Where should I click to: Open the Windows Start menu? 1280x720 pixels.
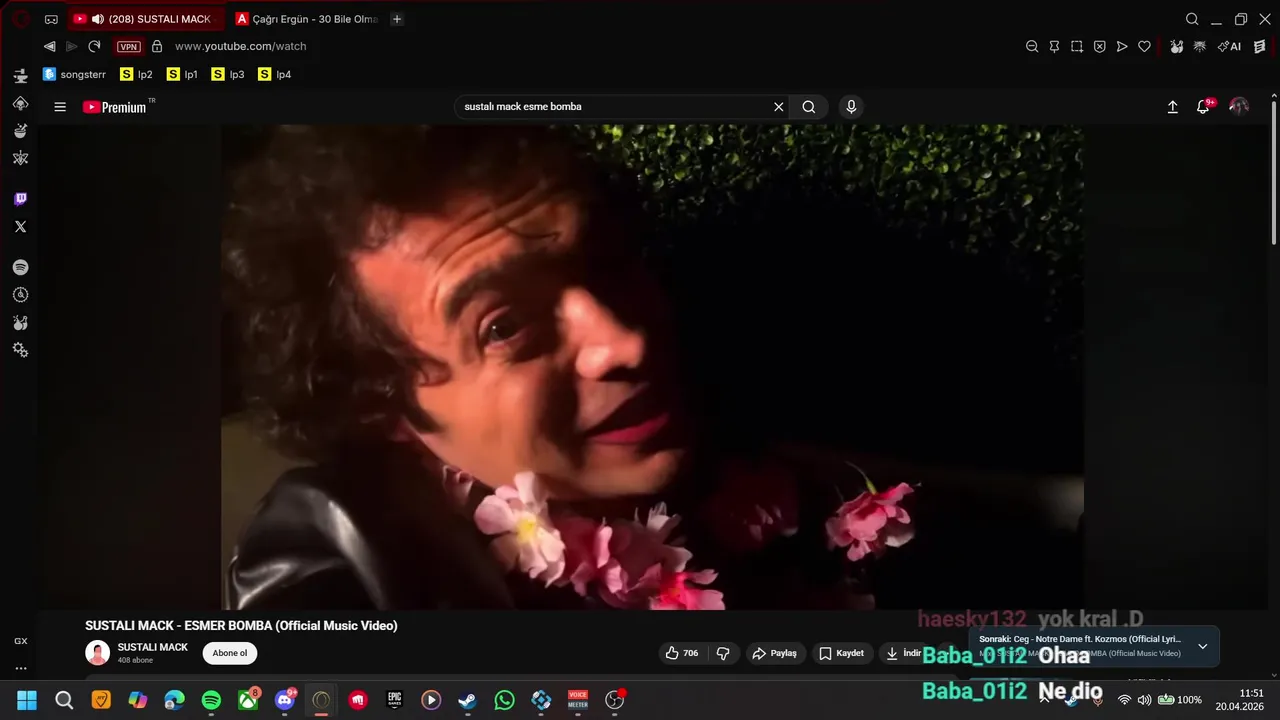click(x=27, y=700)
